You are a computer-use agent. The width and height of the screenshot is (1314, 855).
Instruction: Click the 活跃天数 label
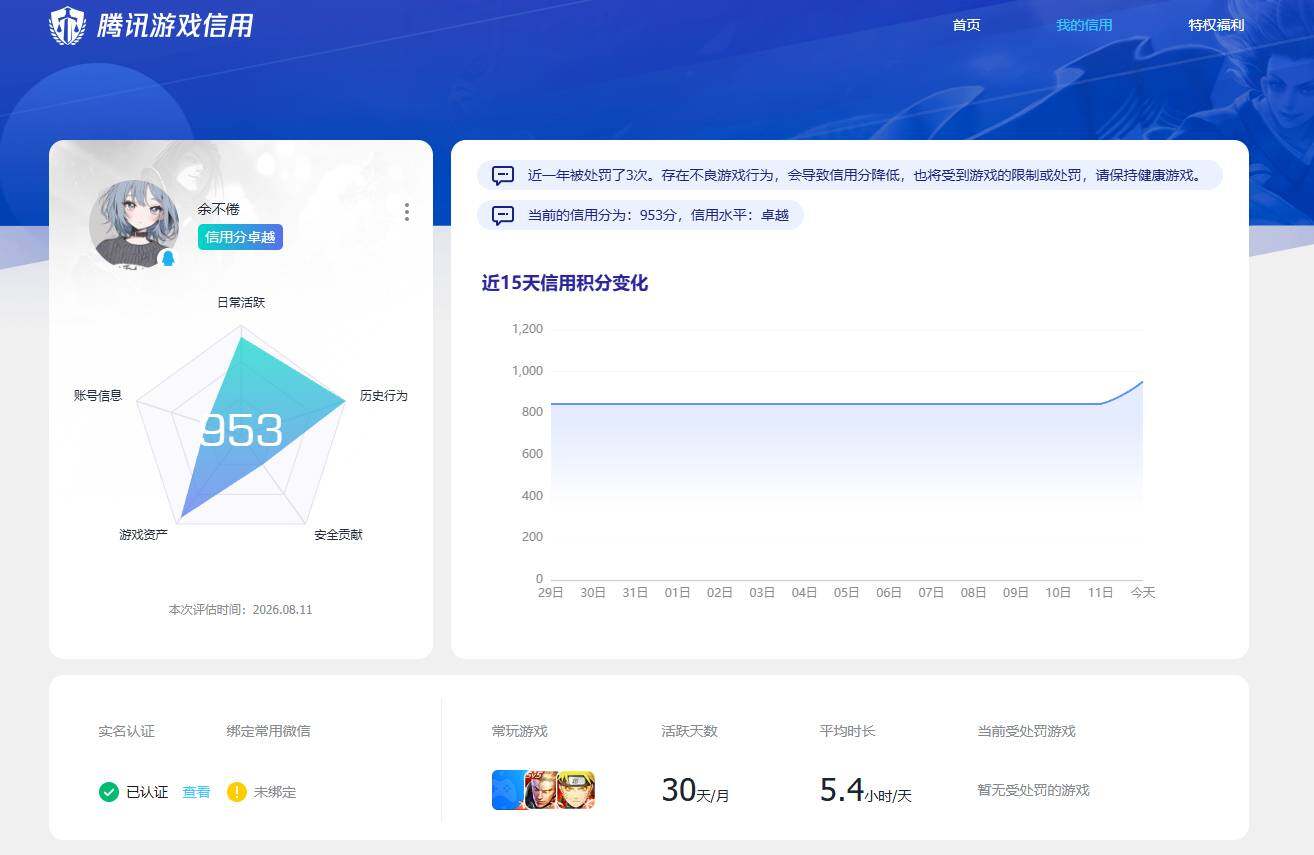click(689, 731)
